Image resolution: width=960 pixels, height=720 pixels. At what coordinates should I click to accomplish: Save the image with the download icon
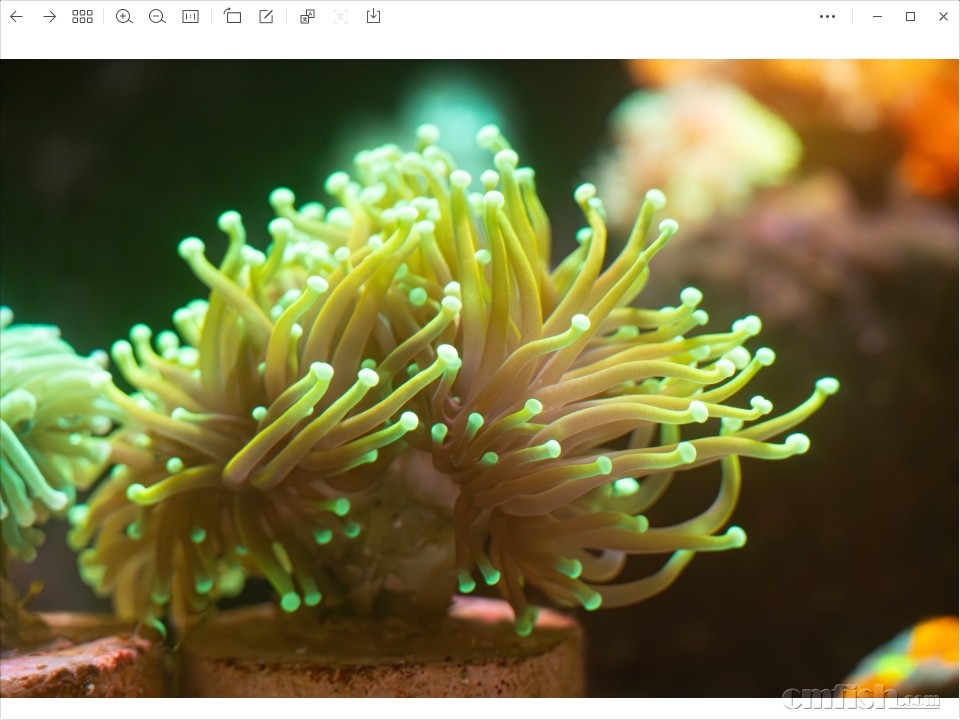point(373,16)
